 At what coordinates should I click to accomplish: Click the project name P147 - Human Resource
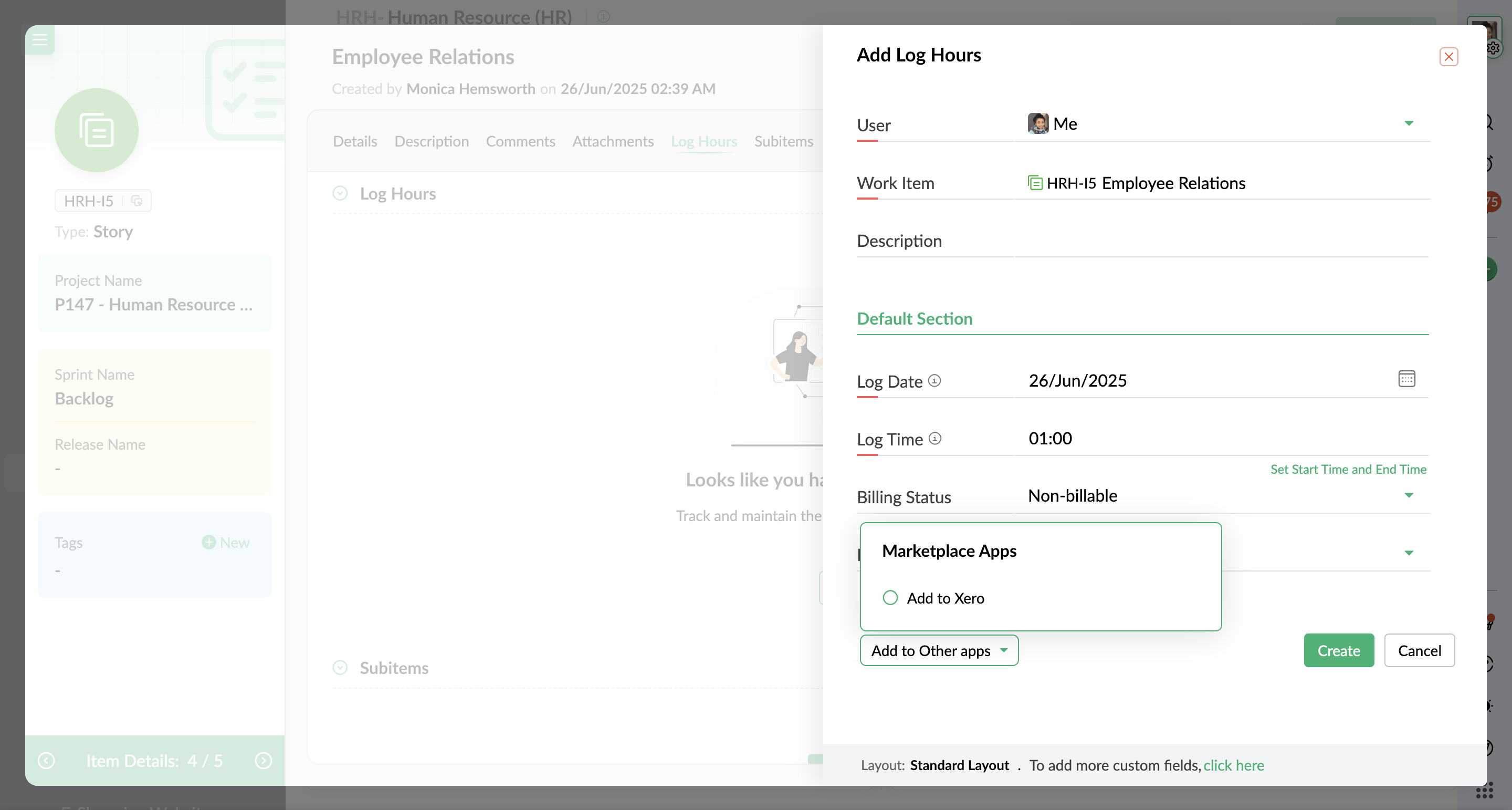click(154, 304)
